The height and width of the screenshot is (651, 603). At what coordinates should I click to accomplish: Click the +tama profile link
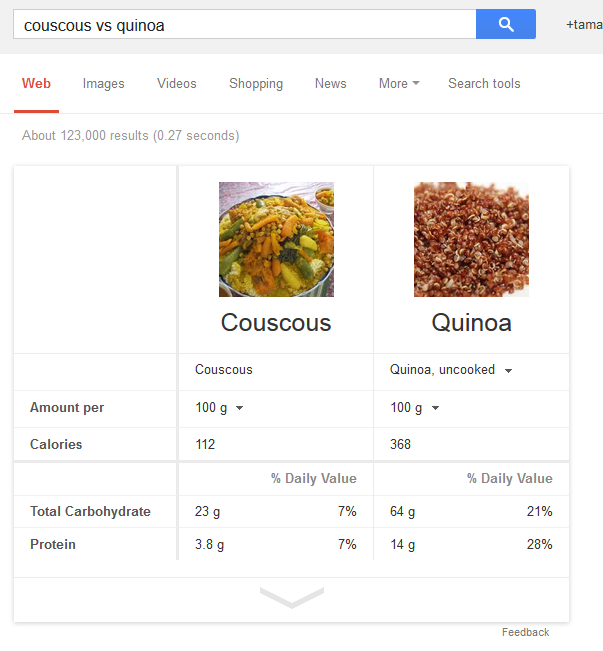tap(583, 24)
